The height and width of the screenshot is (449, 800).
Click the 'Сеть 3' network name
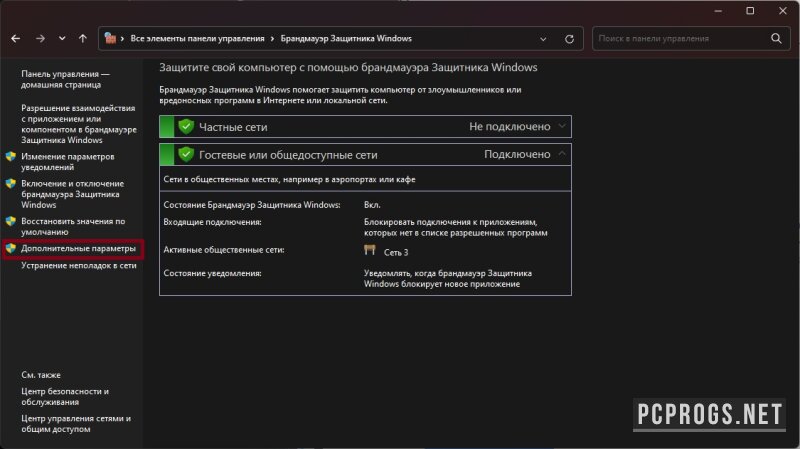(396, 253)
